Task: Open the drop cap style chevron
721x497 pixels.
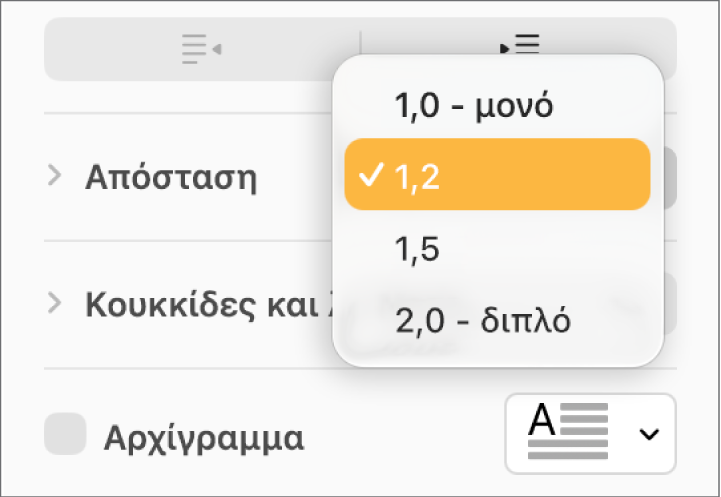Action: point(649,434)
